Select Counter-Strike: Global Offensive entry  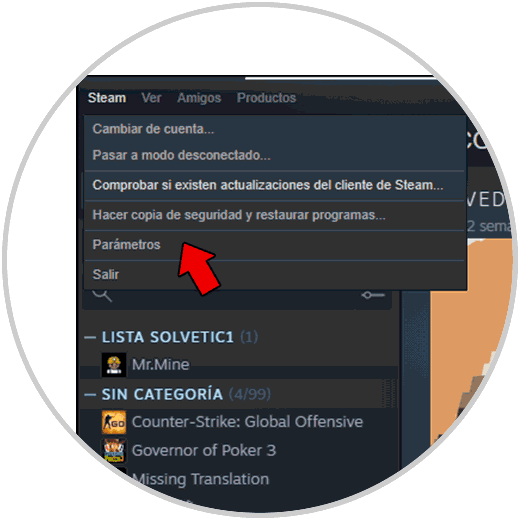247,422
